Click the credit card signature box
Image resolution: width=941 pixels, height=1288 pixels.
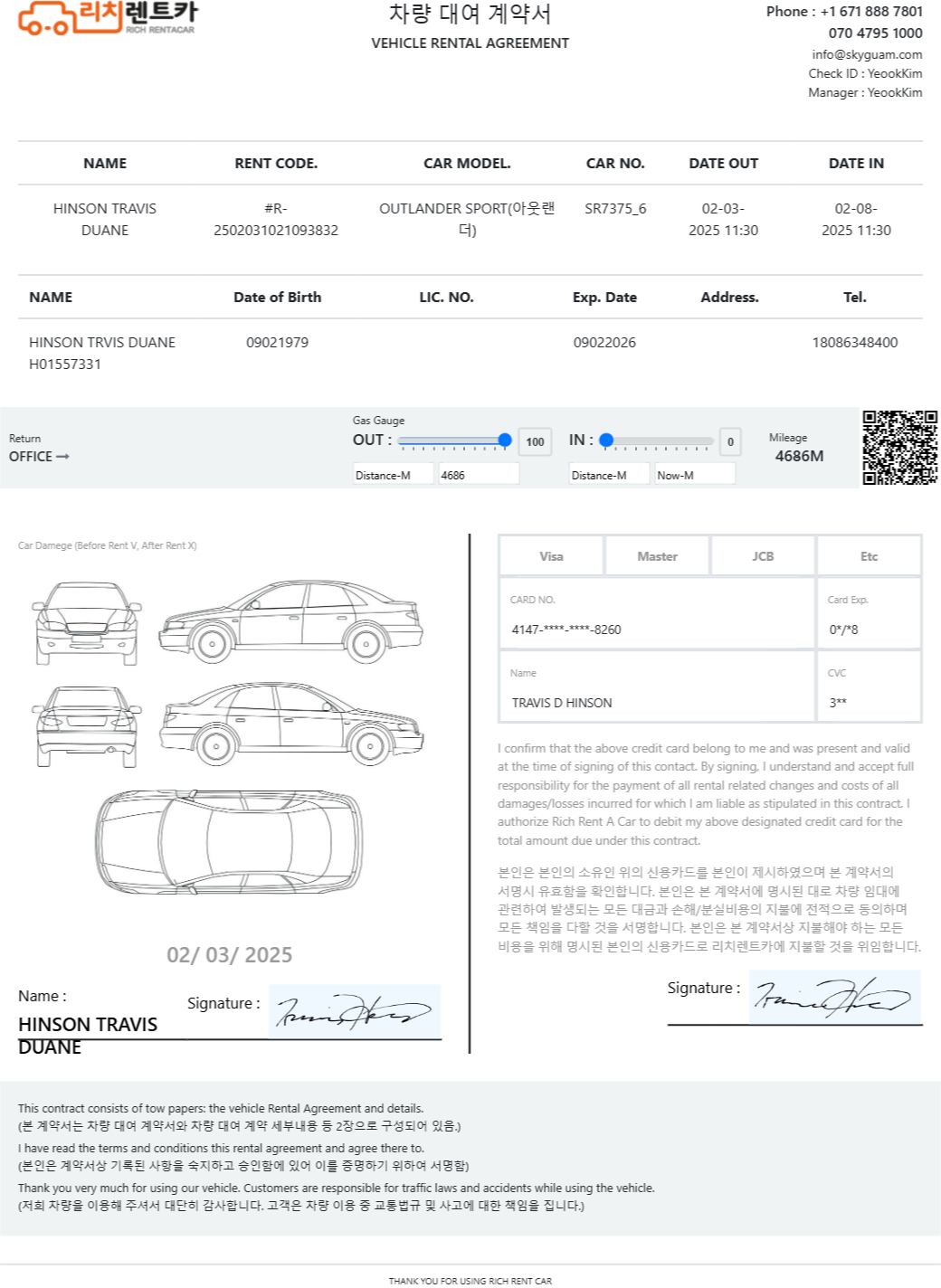coord(835,997)
